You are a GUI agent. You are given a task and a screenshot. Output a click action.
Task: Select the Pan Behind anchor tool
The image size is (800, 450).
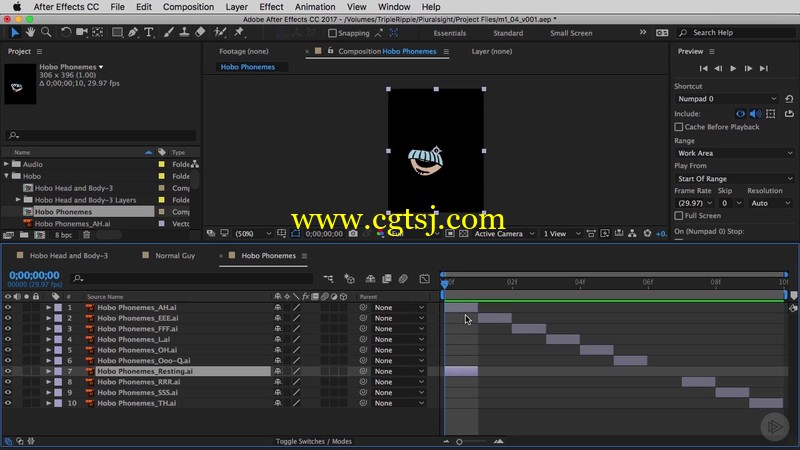[97, 32]
